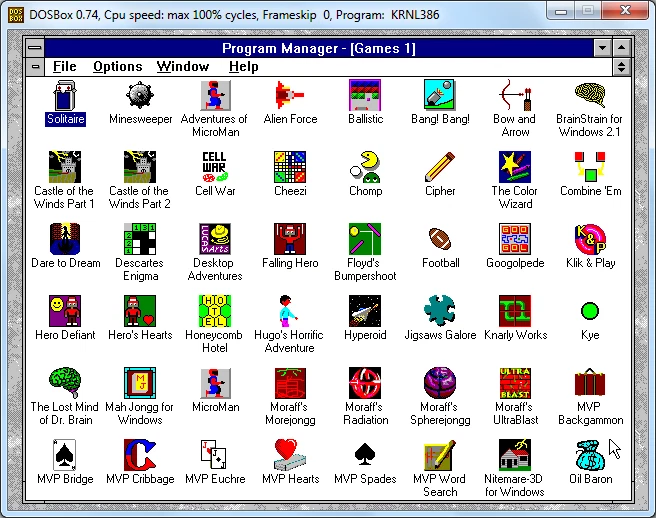656x518 pixels.
Task: Select the MVP Bridge card icon
Action: tap(65, 455)
